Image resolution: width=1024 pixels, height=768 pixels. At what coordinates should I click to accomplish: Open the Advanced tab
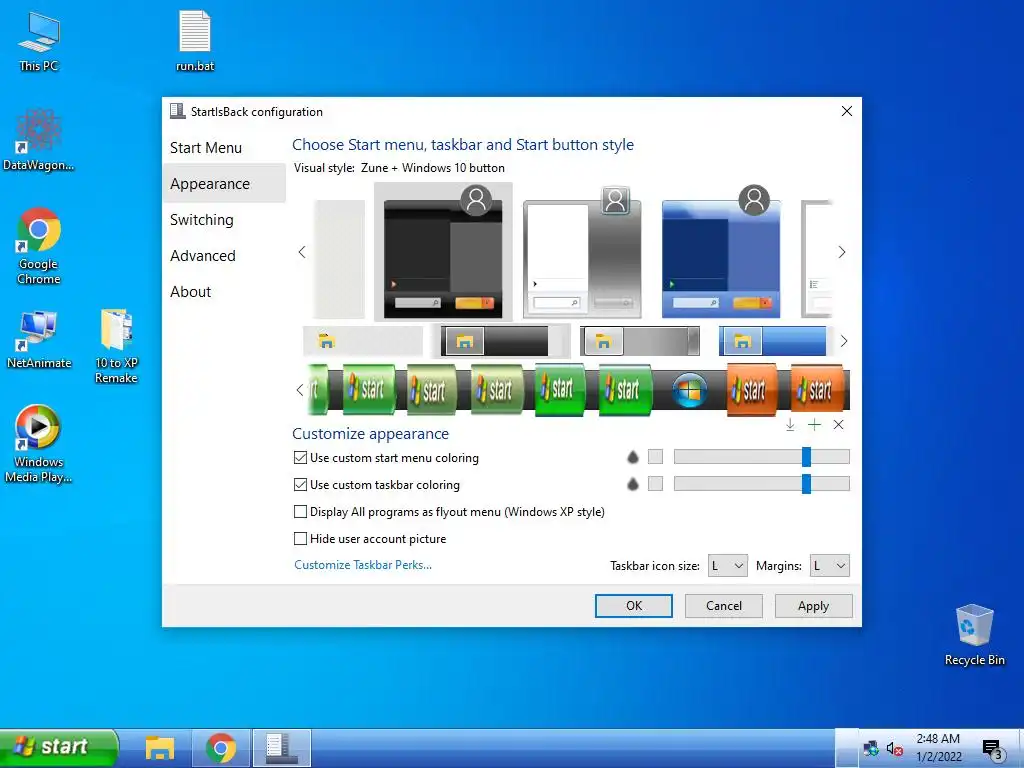click(x=202, y=256)
